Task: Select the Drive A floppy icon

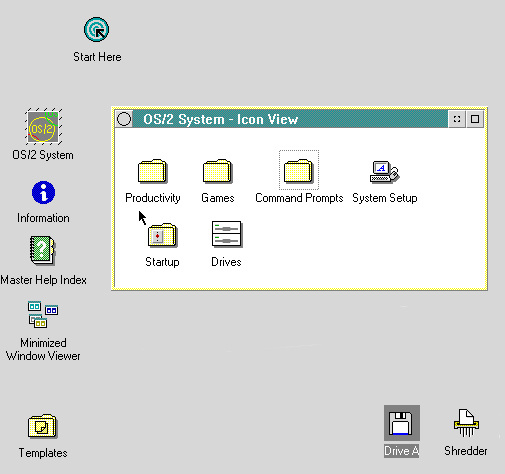Action: tap(402, 423)
